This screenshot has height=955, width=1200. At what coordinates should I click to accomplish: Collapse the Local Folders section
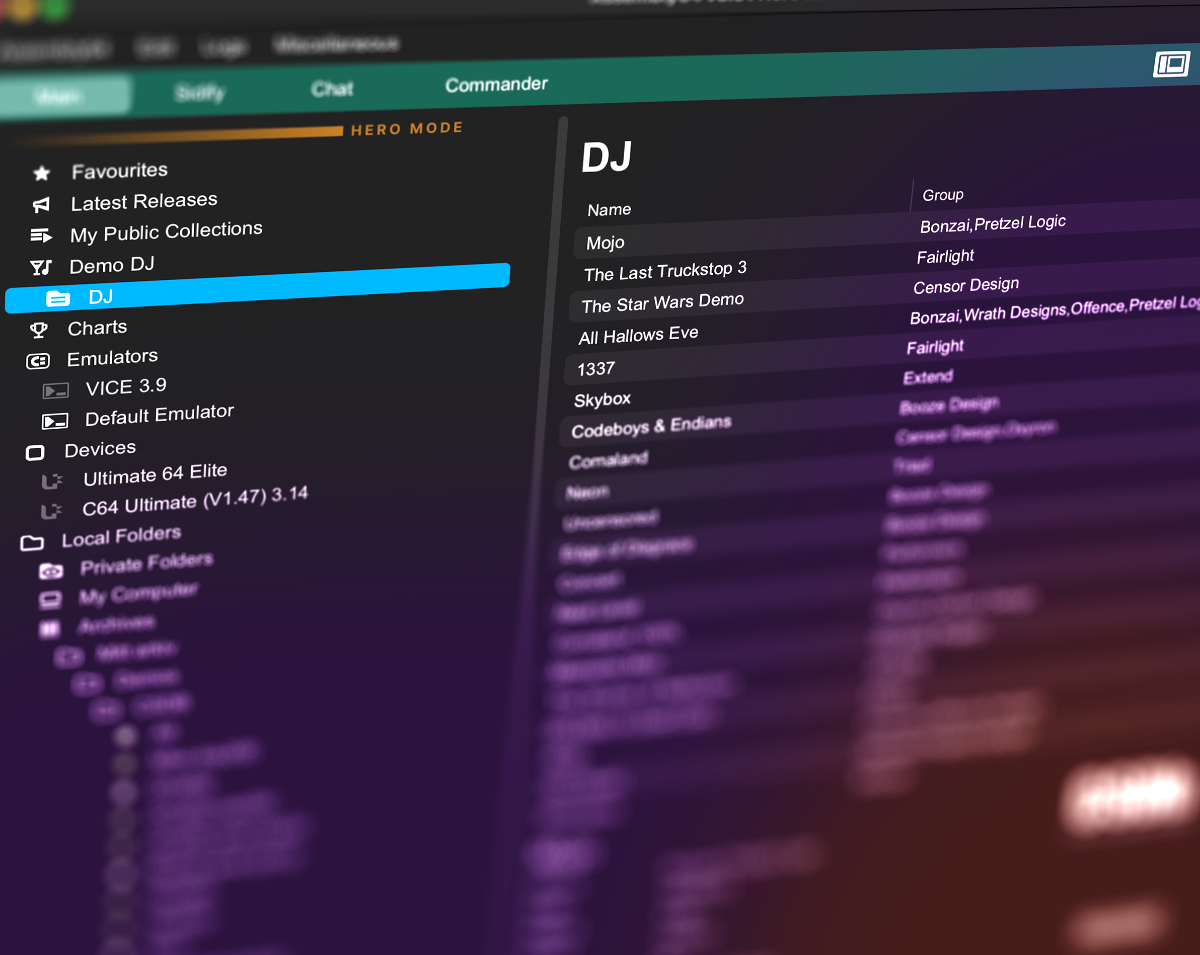32,542
